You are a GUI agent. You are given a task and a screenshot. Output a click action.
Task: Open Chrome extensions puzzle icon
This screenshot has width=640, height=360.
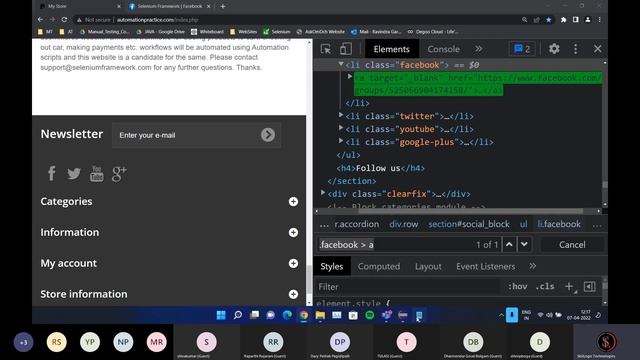[563, 20]
